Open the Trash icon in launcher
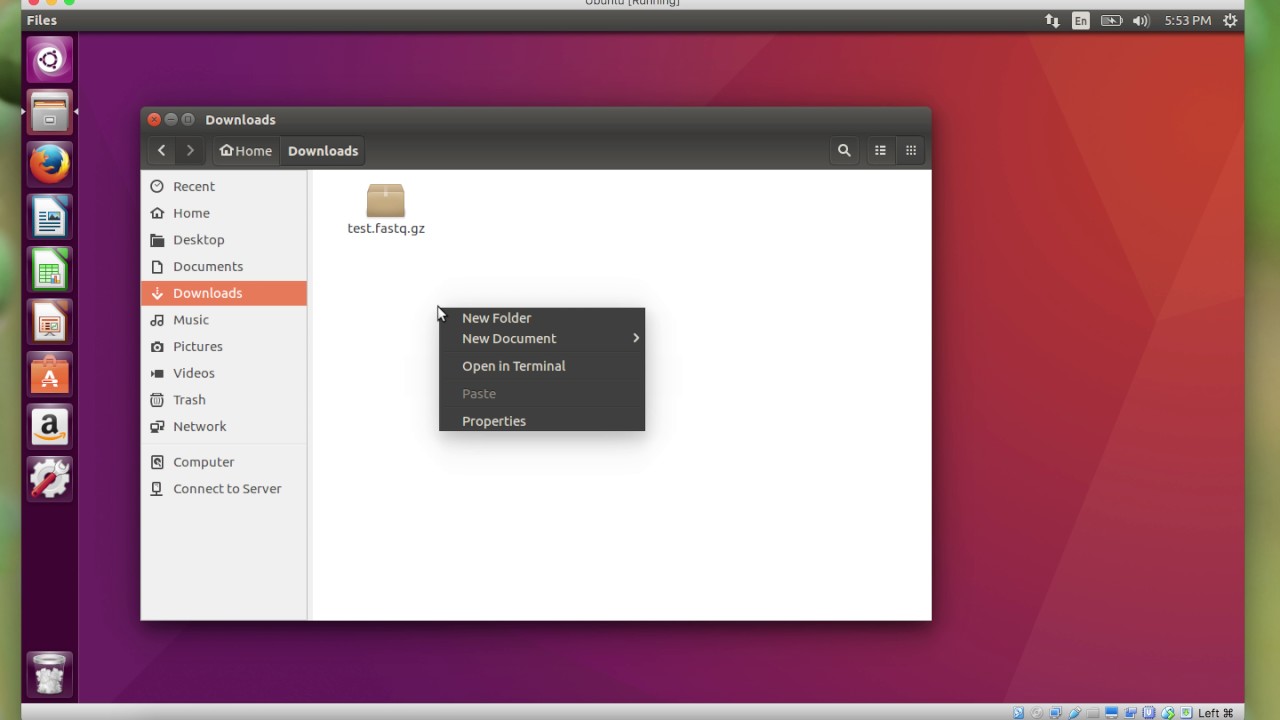 click(49, 673)
